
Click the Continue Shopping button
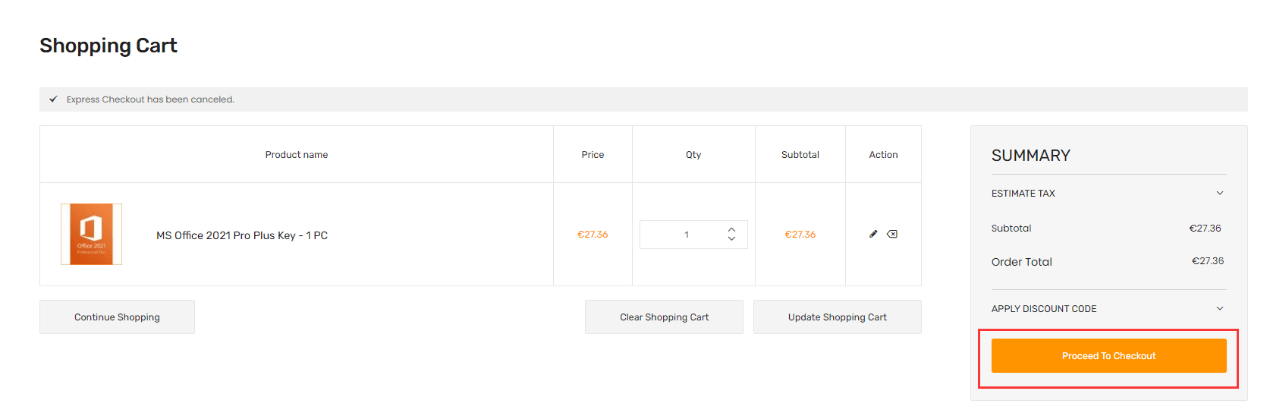tap(117, 317)
